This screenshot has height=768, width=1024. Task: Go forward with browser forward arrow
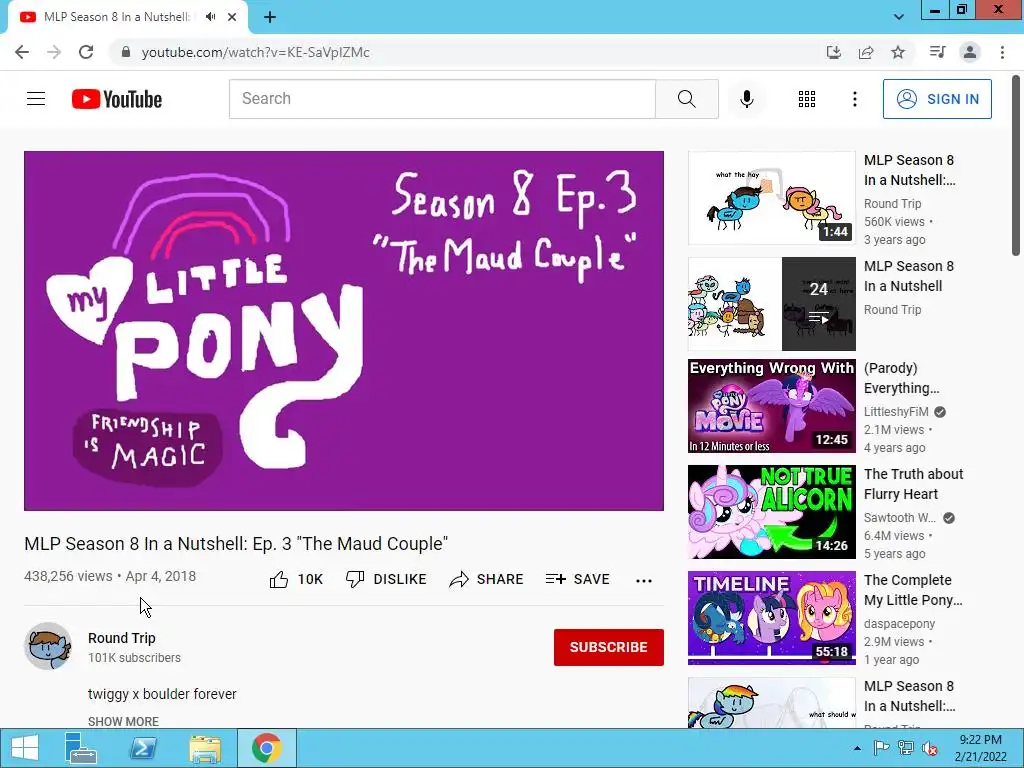pos(54,52)
